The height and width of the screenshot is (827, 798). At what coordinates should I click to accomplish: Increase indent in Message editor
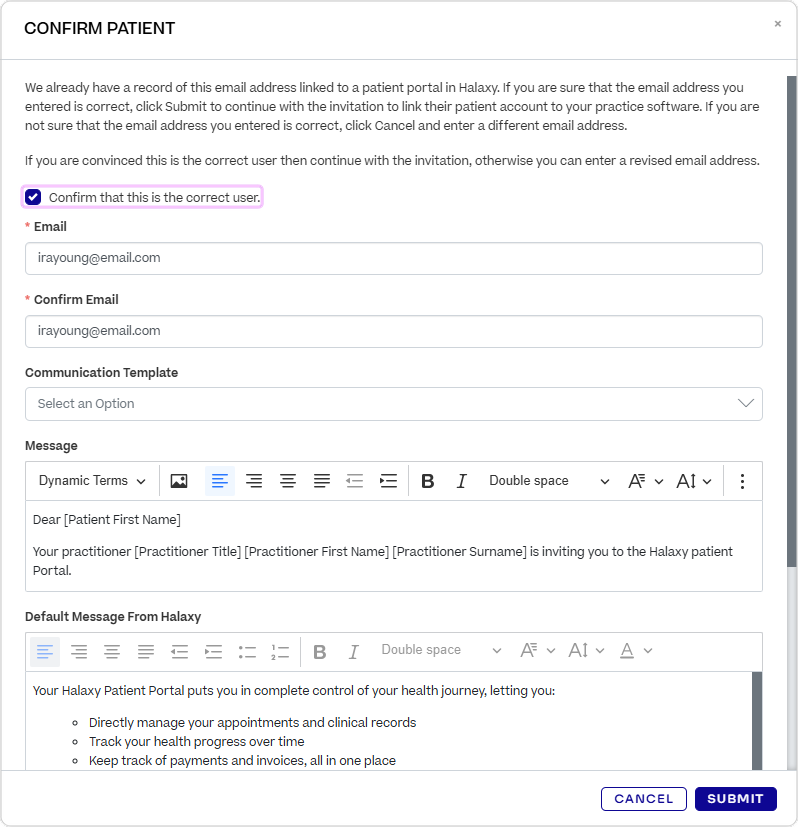[388, 481]
